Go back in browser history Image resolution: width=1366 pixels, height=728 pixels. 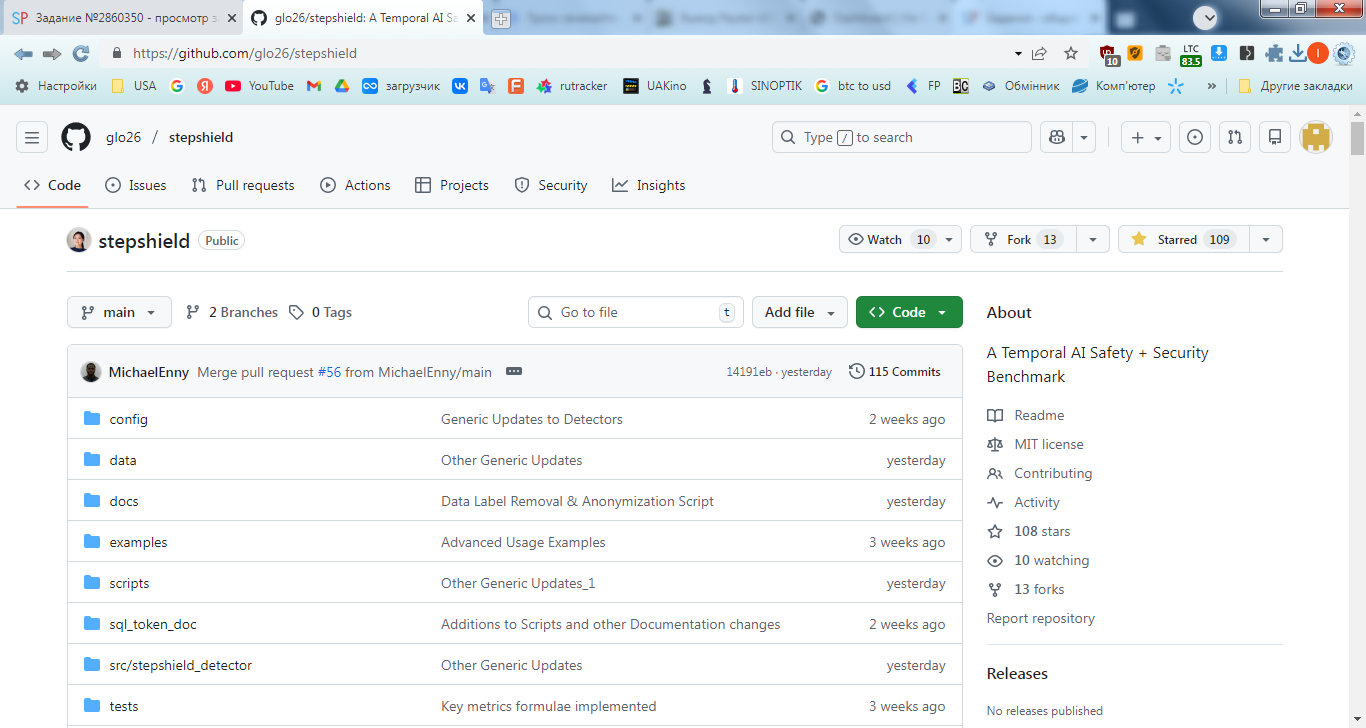click(x=23, y=53)
